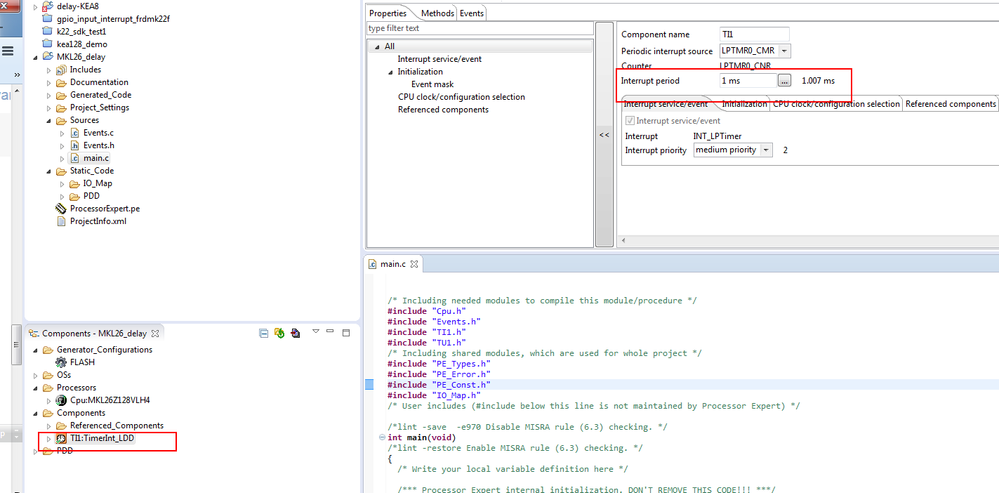Collapse the Initialization node in properties tree
Viewport: 999px width, 493px height.
pos(391,72)
